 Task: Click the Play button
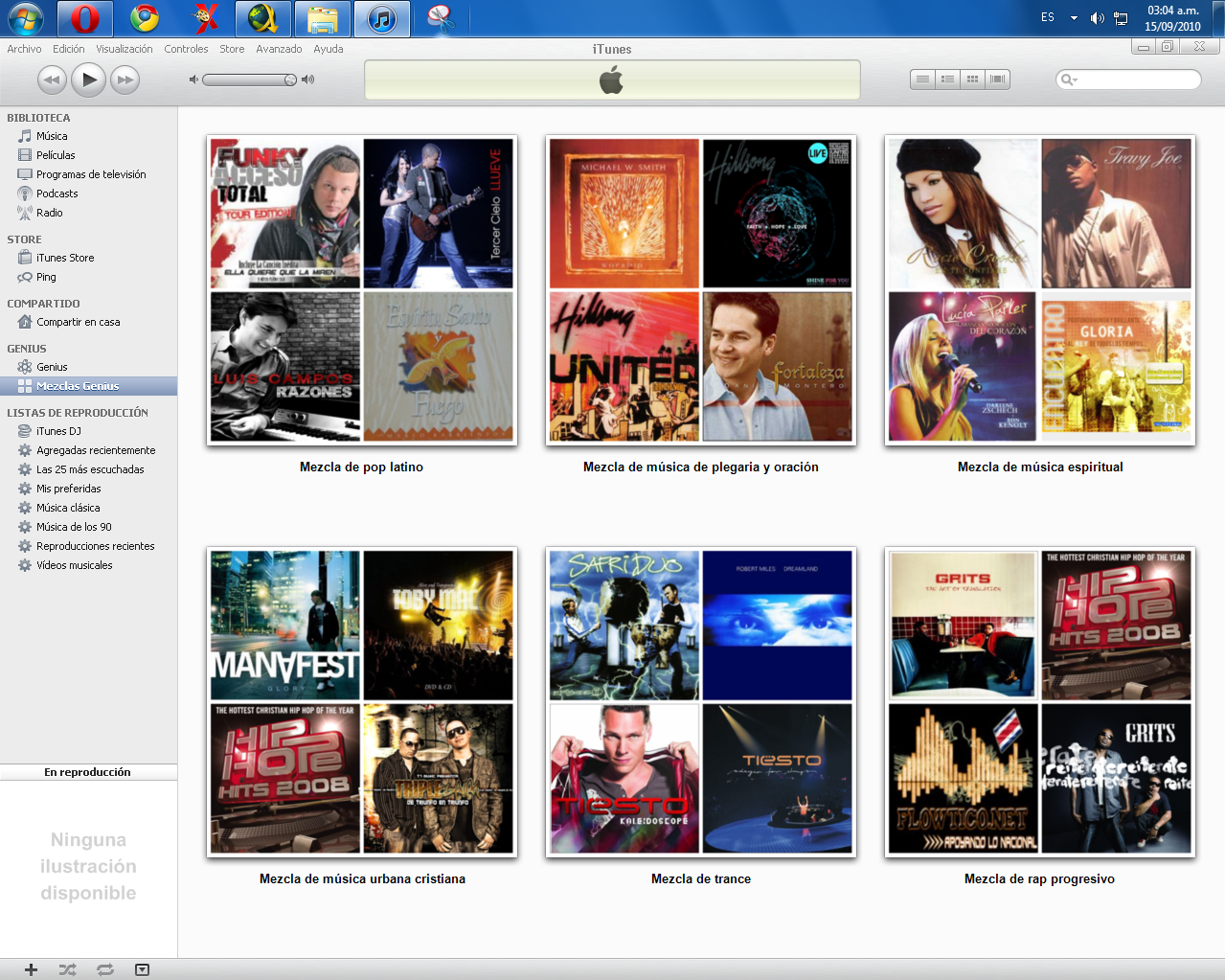[x=89, y=80]
